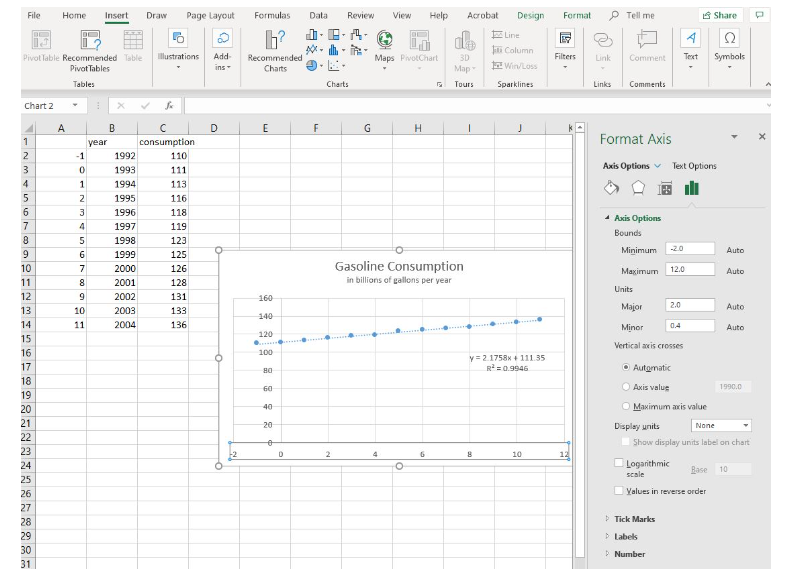The width and height of the screenshot is (788, 578).
Task: Open the chart Design tab
Action: pyautogui.click(x=531, y=15)
